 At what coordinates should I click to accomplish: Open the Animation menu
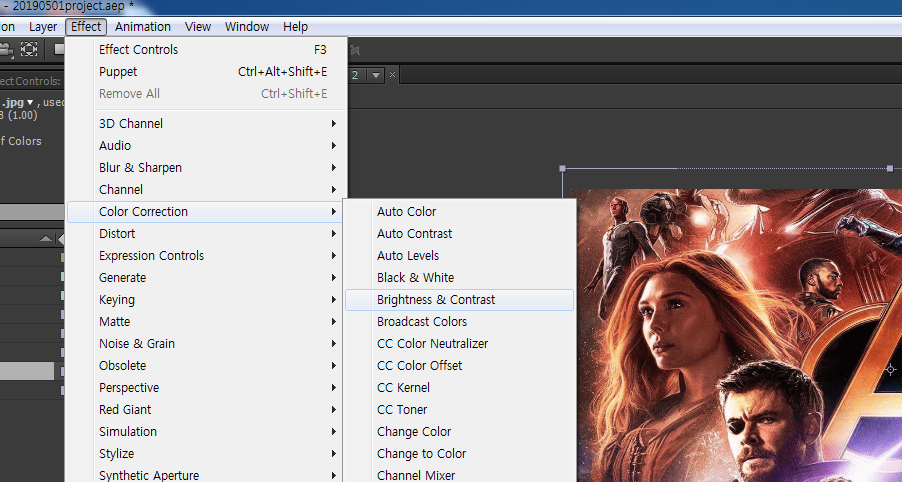coord(143,26)
